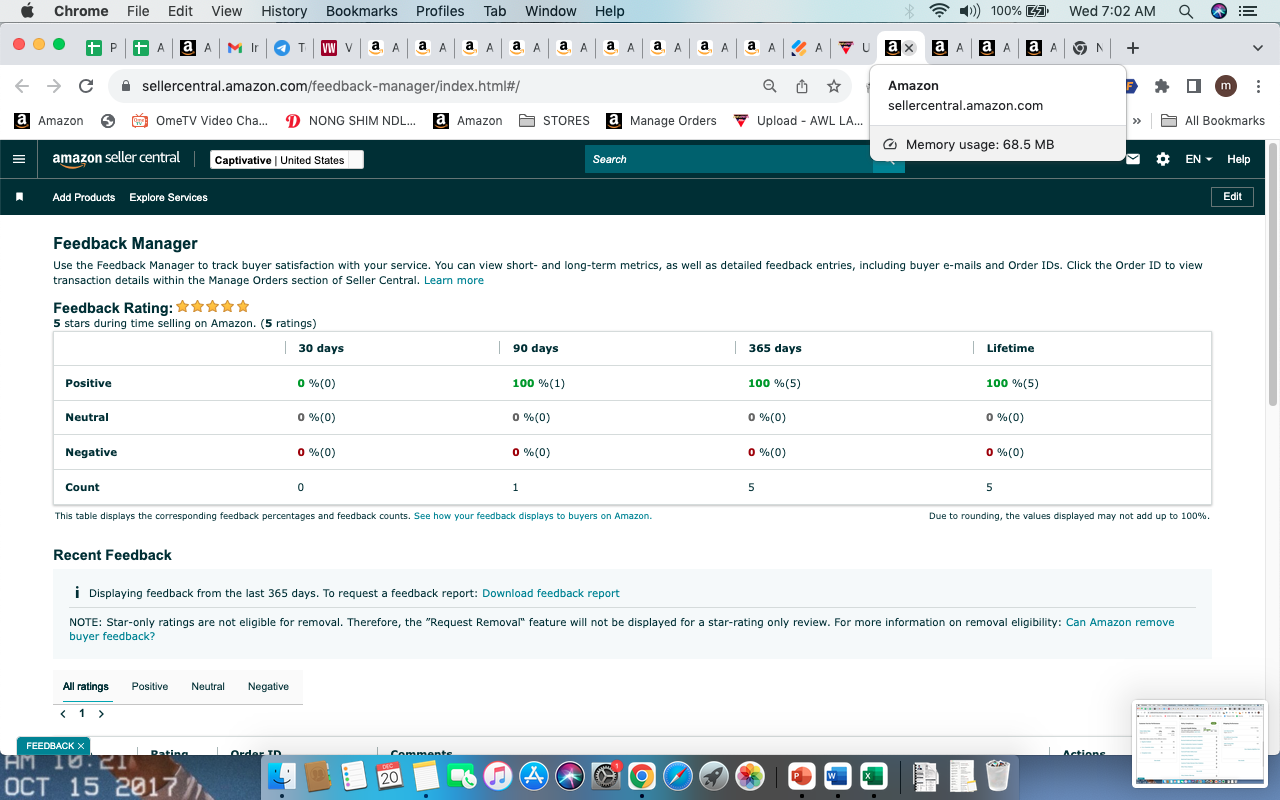Click the Amazon Seller Central logo
This screenshot has height=800, width=1280.
(x=116, y=159)
